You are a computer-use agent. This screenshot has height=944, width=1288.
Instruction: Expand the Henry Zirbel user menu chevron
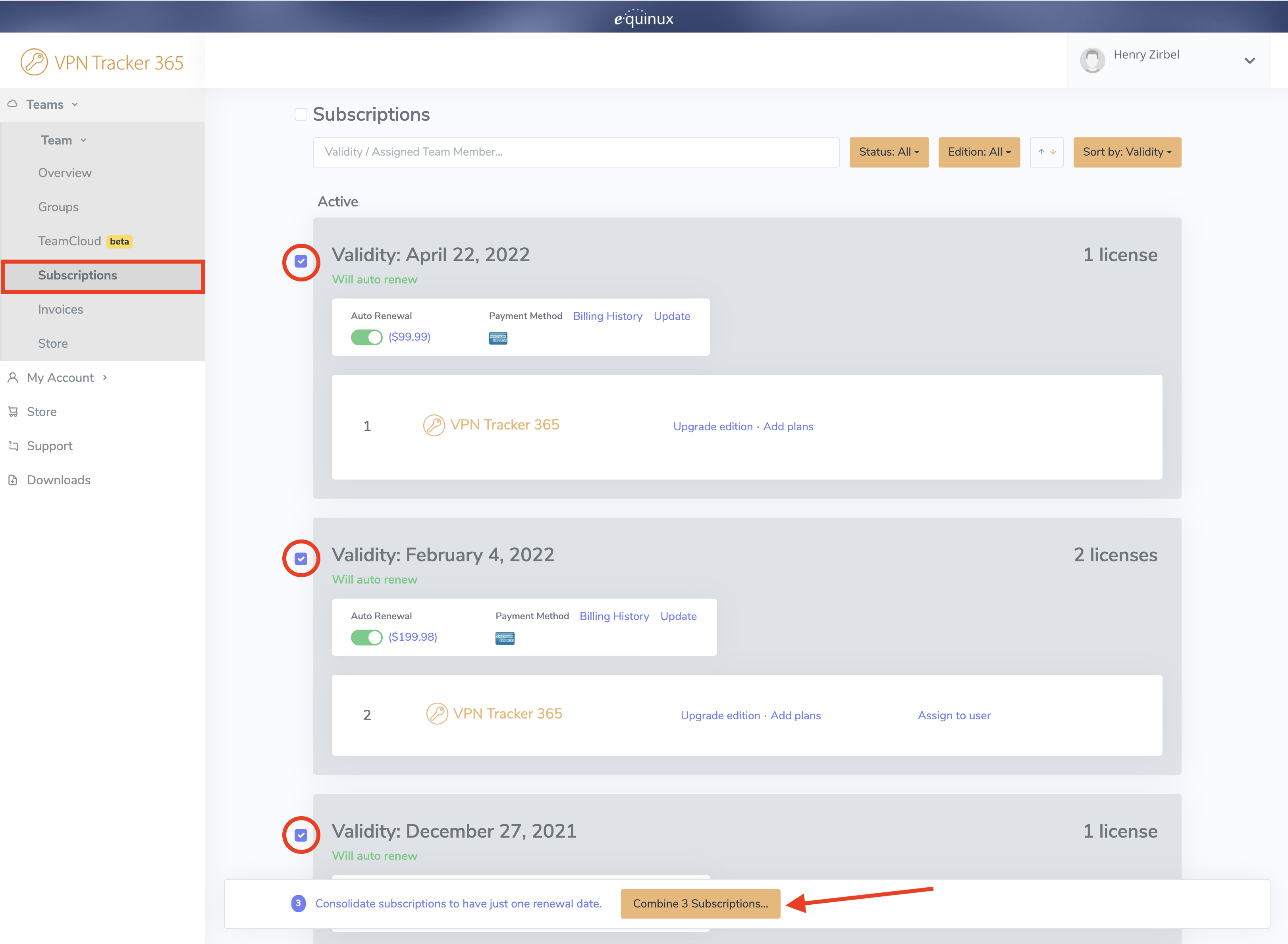(1250, 61)
